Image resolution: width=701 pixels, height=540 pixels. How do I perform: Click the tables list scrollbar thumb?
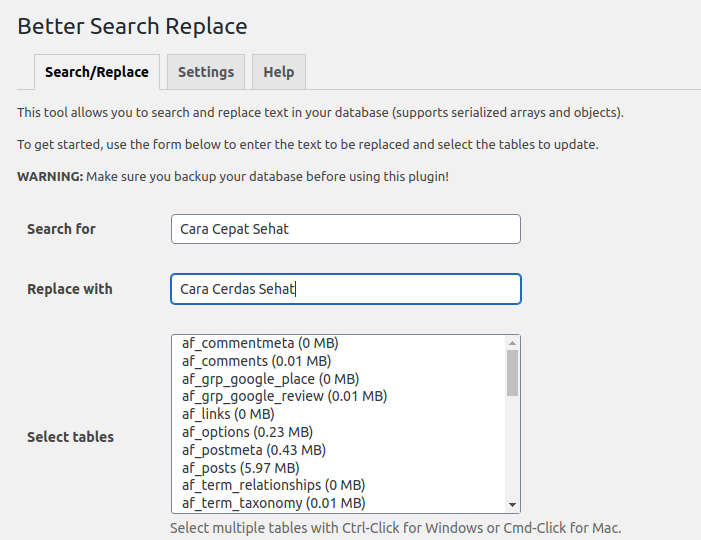click(512, 372)
